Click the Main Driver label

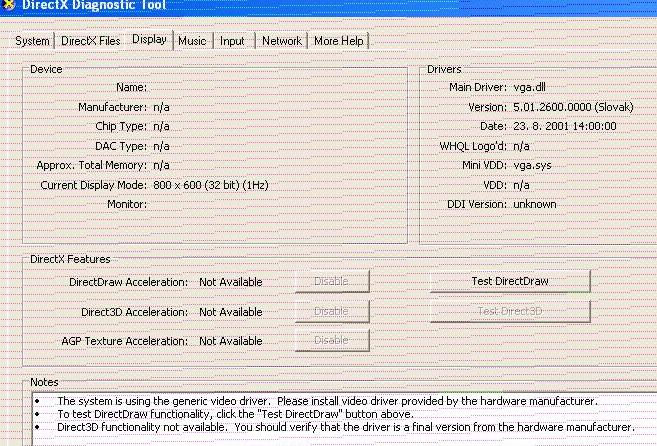click(478, 87)
